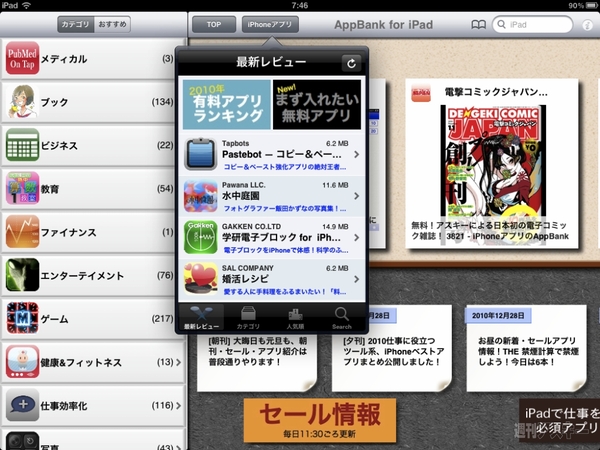
Task: Tap the ゲーム count (217)
Action: [163, 318]
